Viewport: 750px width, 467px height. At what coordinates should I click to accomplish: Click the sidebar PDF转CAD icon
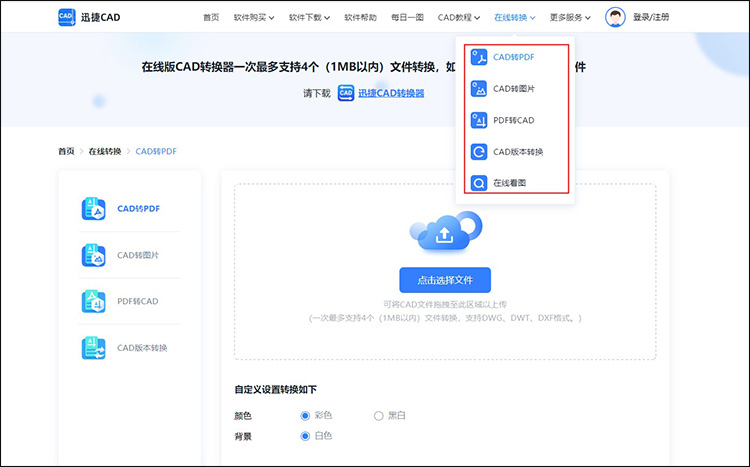(x=94, y=301)
